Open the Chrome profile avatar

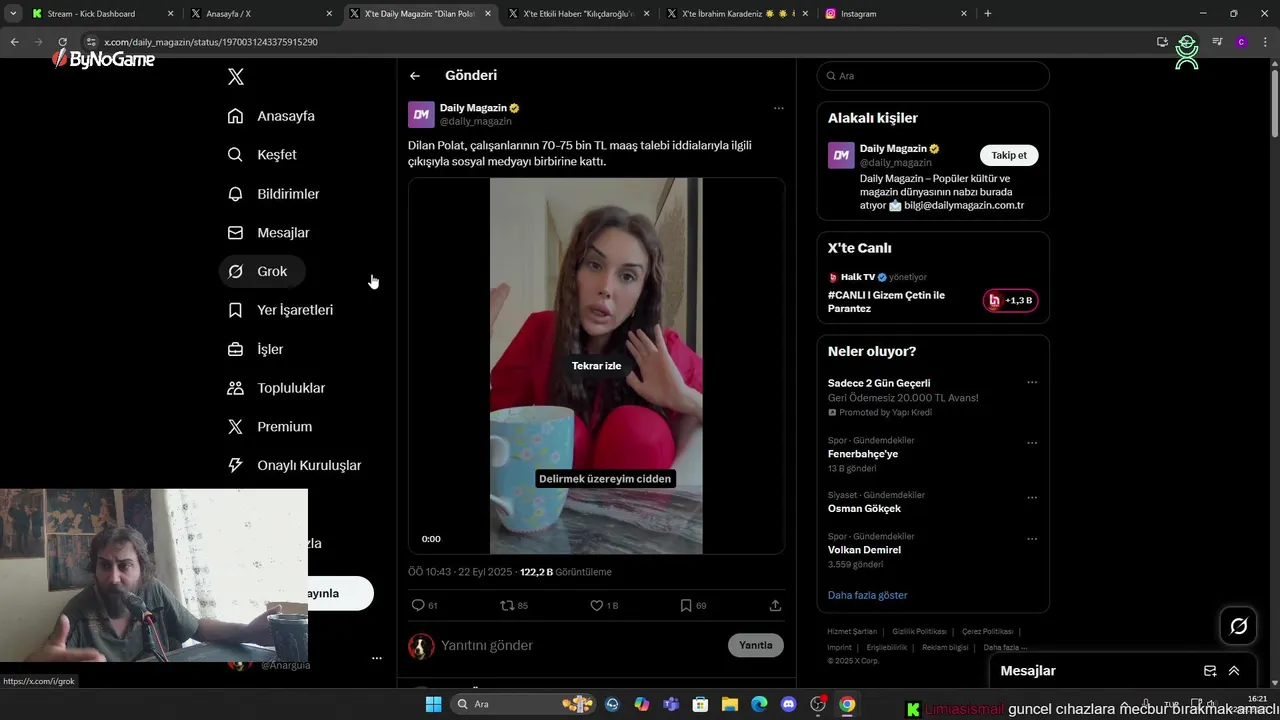pos(1241,42)
